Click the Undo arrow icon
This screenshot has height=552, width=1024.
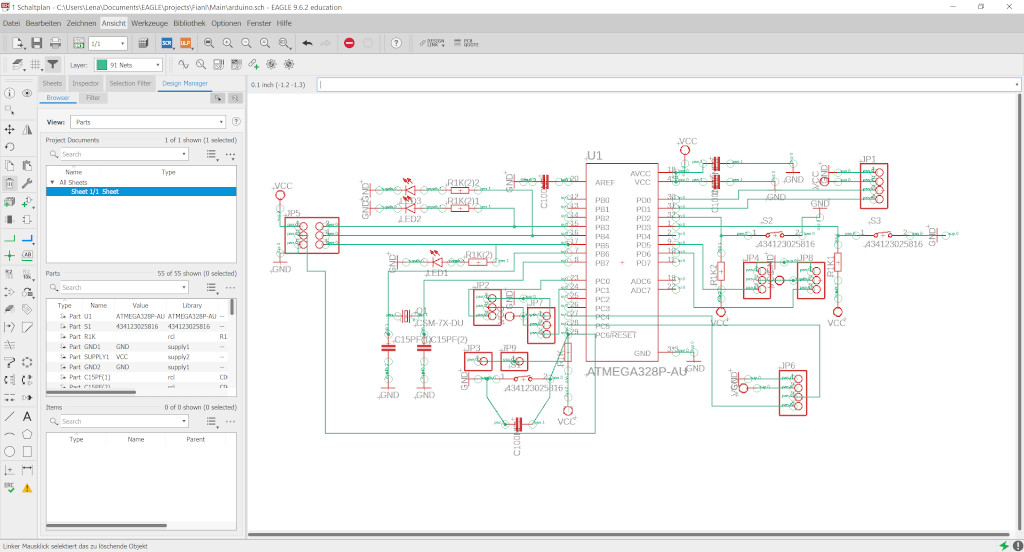point(307,43)
